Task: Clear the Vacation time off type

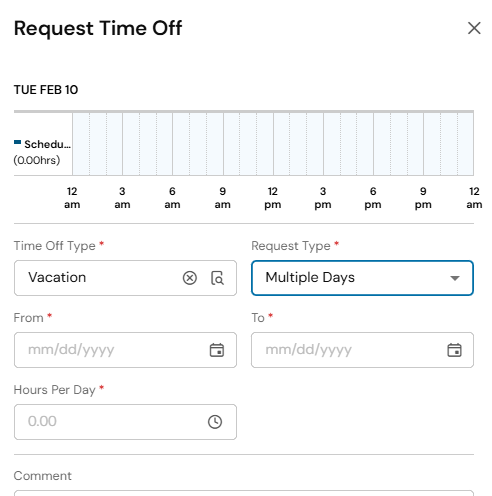Action: [190, 278]
